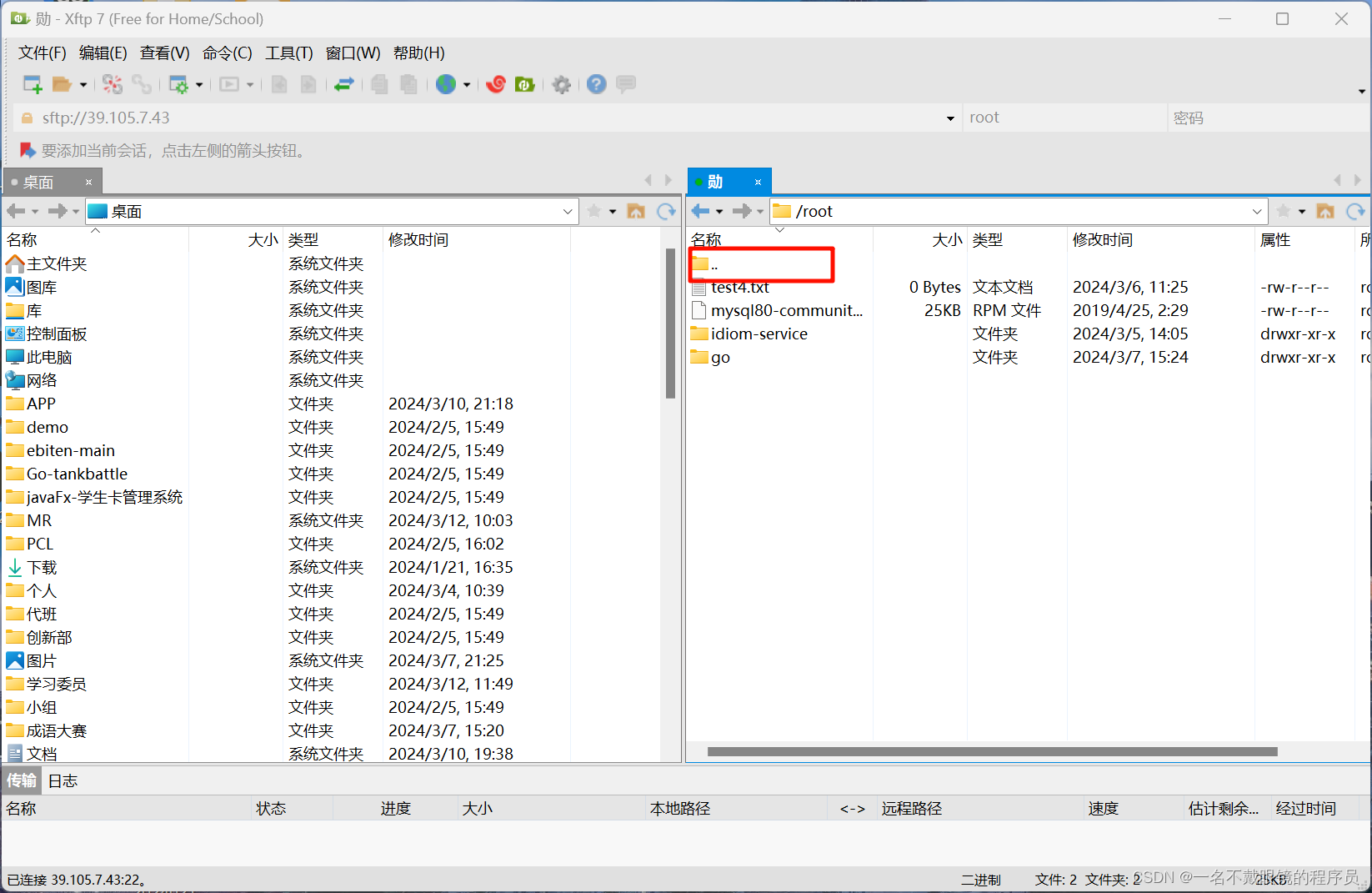
Task: Click the red-blue add session arrow icon
Action: 28,150
